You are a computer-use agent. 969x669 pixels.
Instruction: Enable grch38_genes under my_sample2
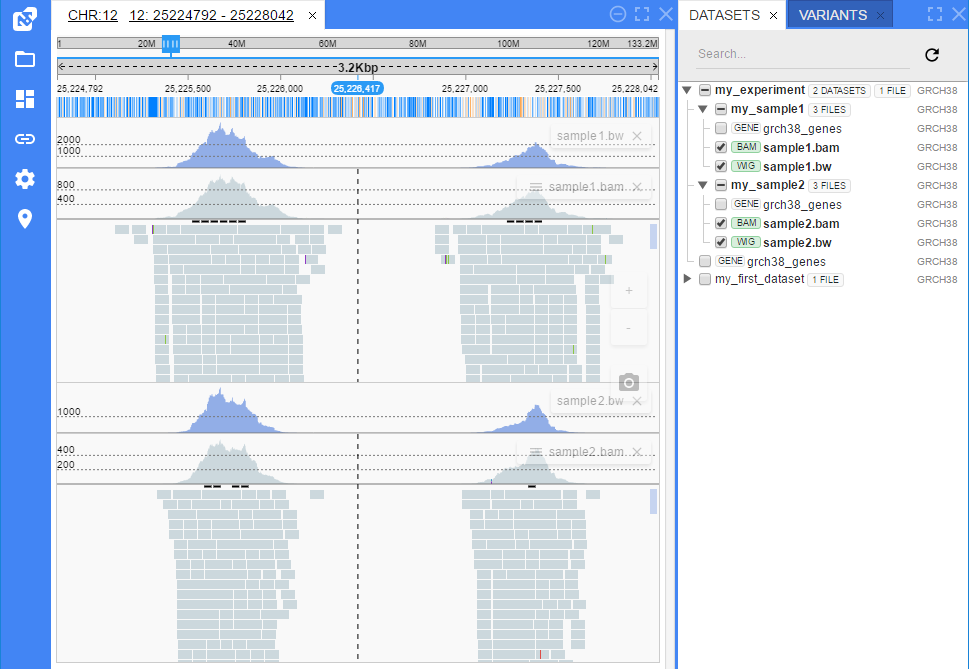tap(721, 204)
